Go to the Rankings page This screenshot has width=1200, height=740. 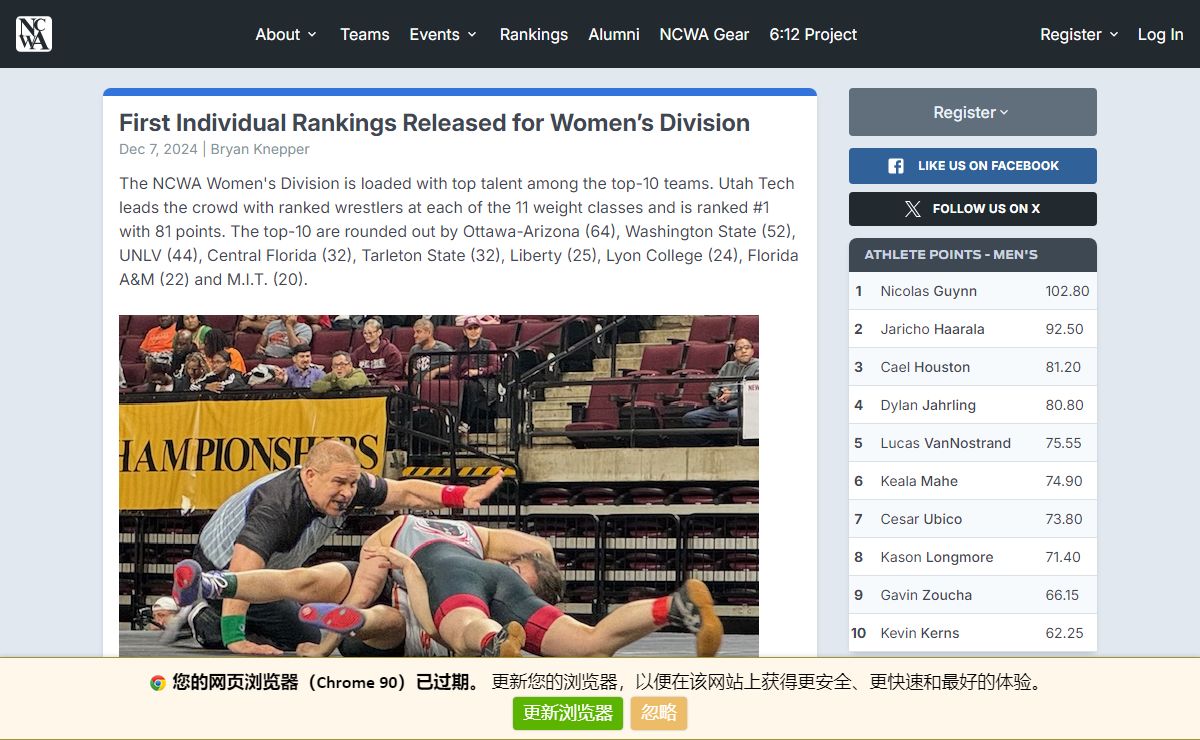coord(534,34)
